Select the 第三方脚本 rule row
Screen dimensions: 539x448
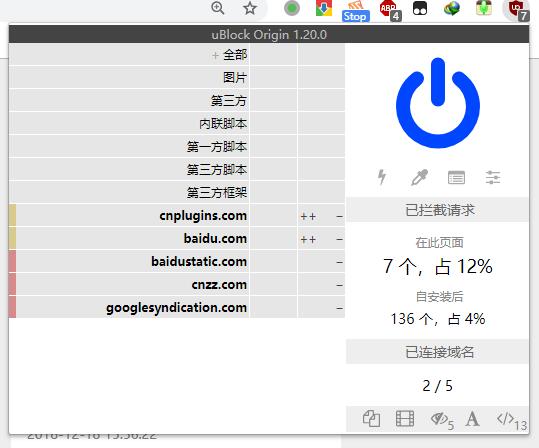(129, 170)
